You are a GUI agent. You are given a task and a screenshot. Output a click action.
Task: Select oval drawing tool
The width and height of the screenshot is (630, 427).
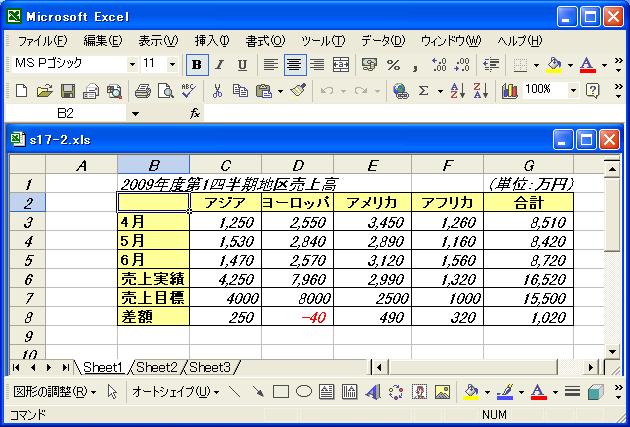click(304, 392)
